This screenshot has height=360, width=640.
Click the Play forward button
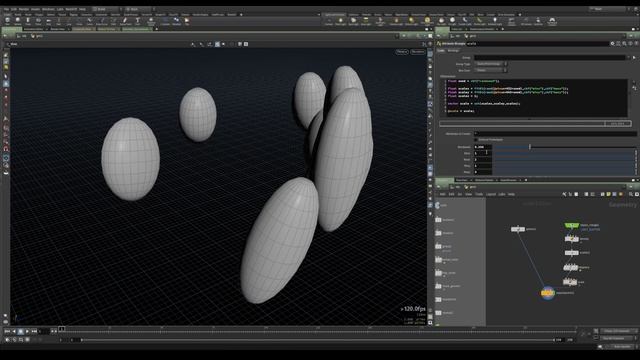[x=27, y=331]
